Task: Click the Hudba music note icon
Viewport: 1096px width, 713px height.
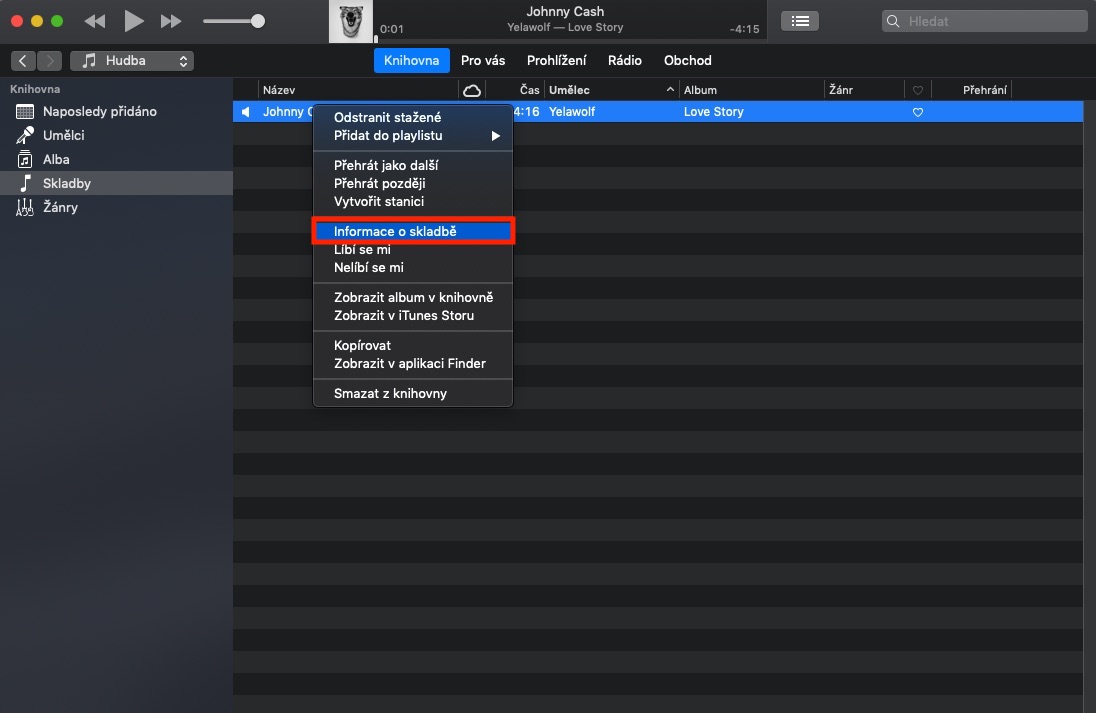Action: (x=89, y=61)
